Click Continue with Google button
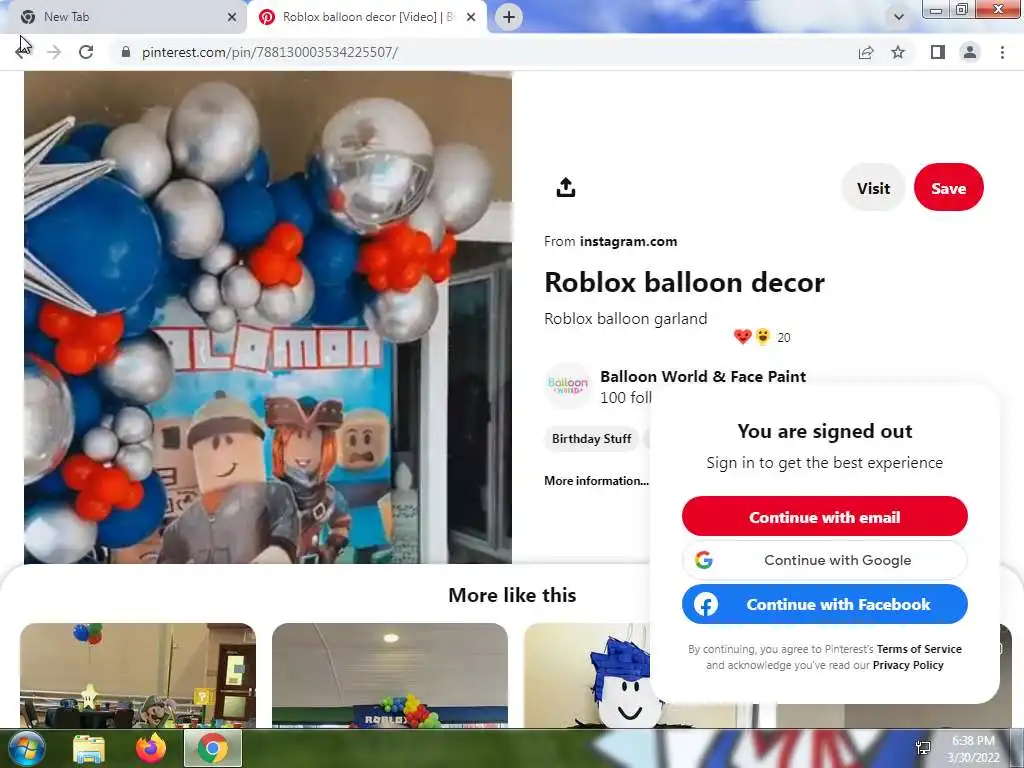Image resolution: width=1024 pixels, height=768 pixels. (825, 560)
